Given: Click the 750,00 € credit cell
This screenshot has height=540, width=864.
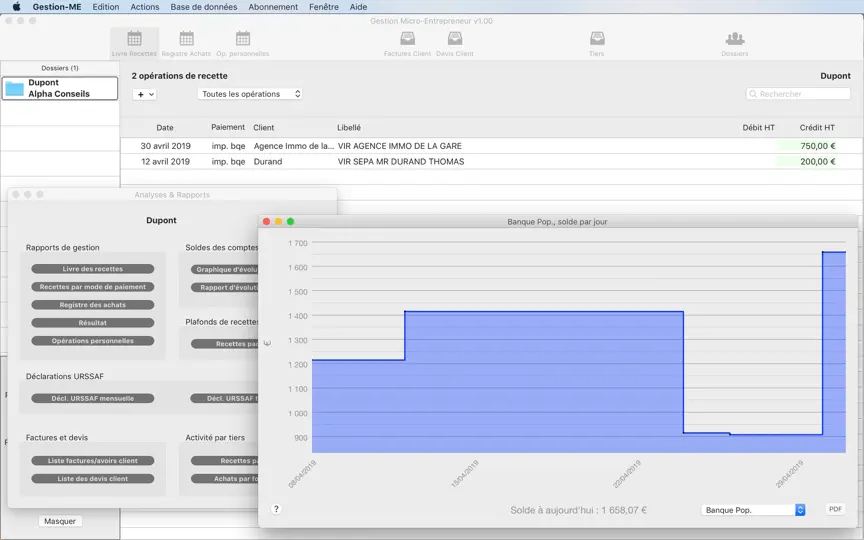Looking at the screenshot, I should click(818, 146).
